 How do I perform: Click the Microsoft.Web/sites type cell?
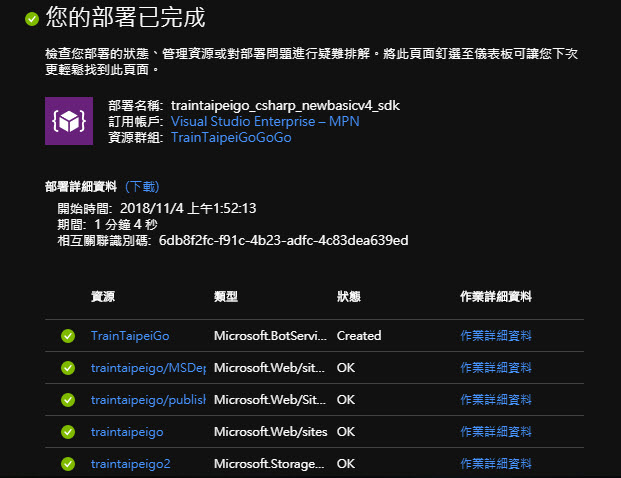tap(270, 432)
